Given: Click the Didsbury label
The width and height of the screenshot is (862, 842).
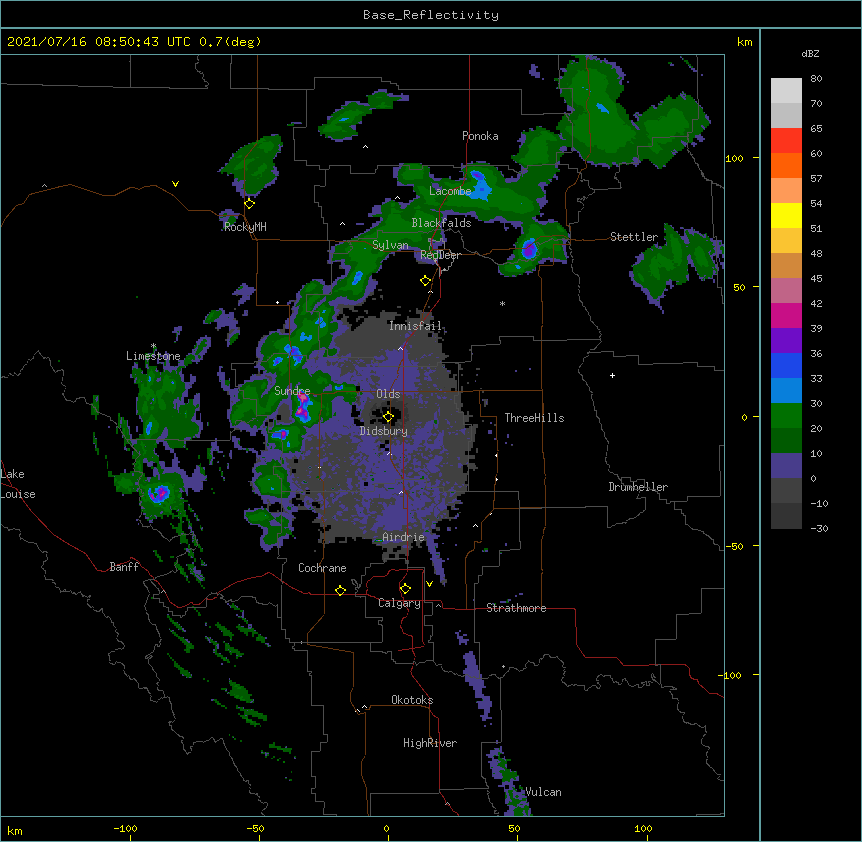Looking at the screenshot, I should 383,431.
